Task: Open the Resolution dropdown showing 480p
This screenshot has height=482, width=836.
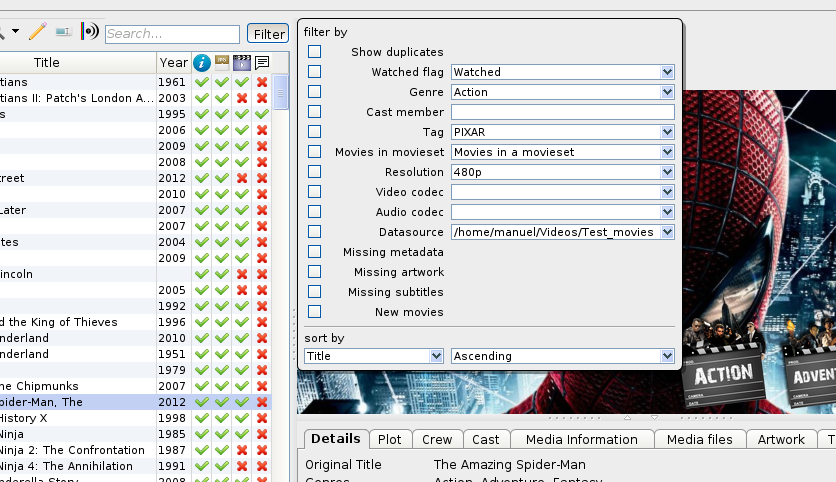Action: [x=562, y=172]
